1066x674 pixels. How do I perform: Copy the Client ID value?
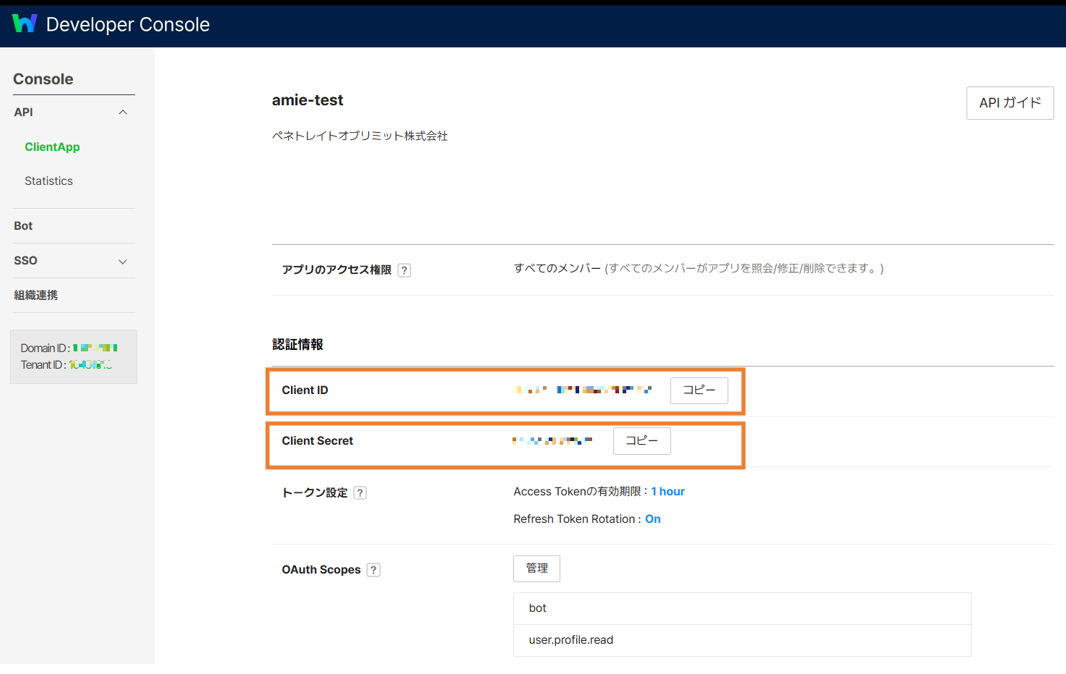coord(698,390)
